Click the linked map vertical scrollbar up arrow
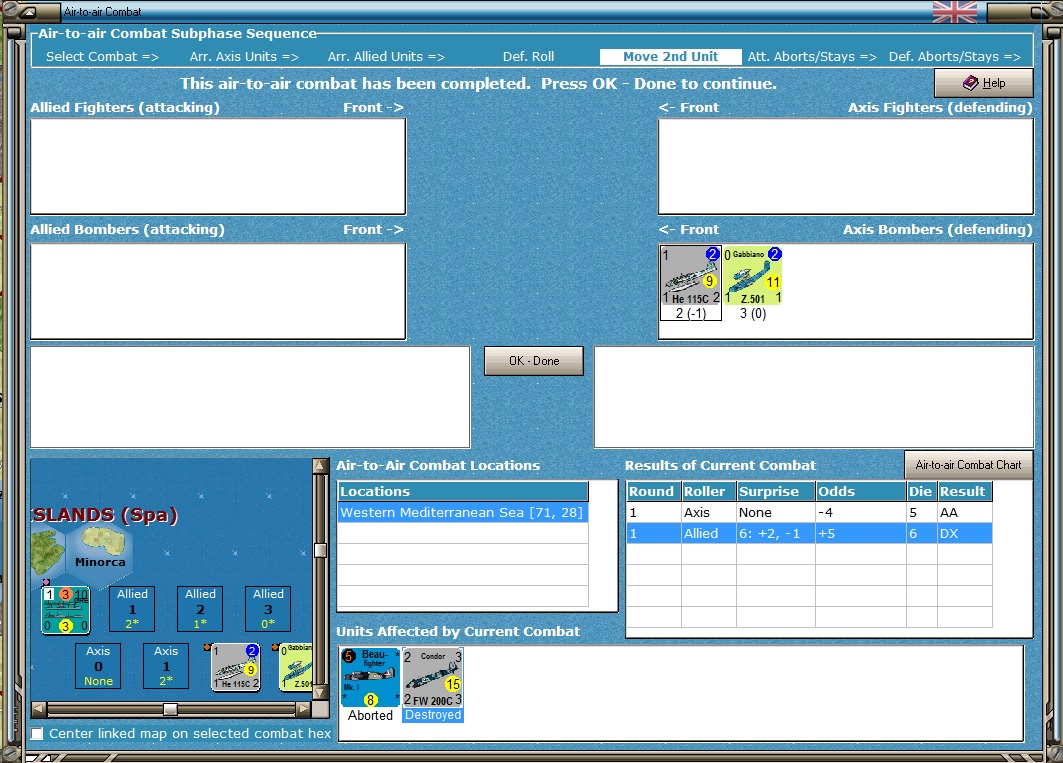 point(320,466)
